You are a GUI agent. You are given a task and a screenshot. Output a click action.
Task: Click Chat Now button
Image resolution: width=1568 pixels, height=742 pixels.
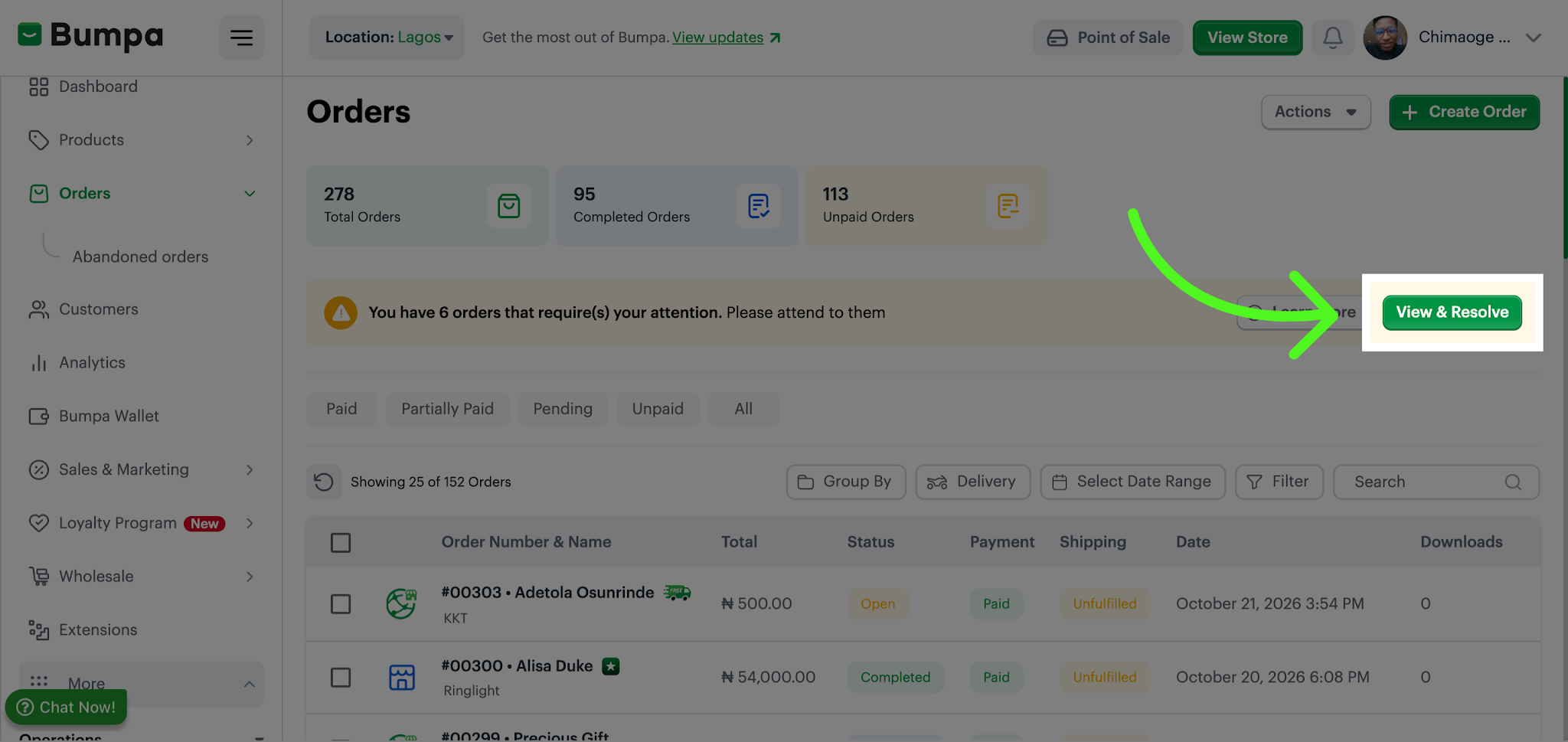coord(67,707)
